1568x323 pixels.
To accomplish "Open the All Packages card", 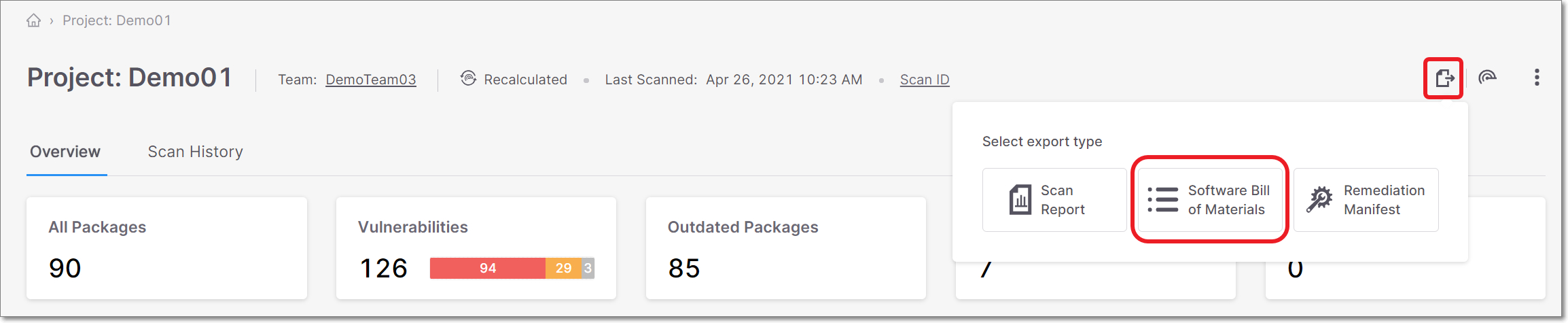I will point(166,248).
